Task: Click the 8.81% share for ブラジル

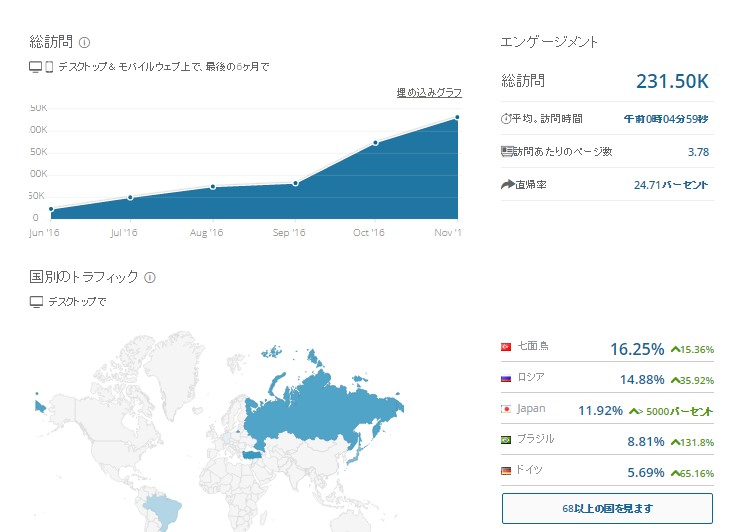Action: pyautogui.click(x=646, y=442)
